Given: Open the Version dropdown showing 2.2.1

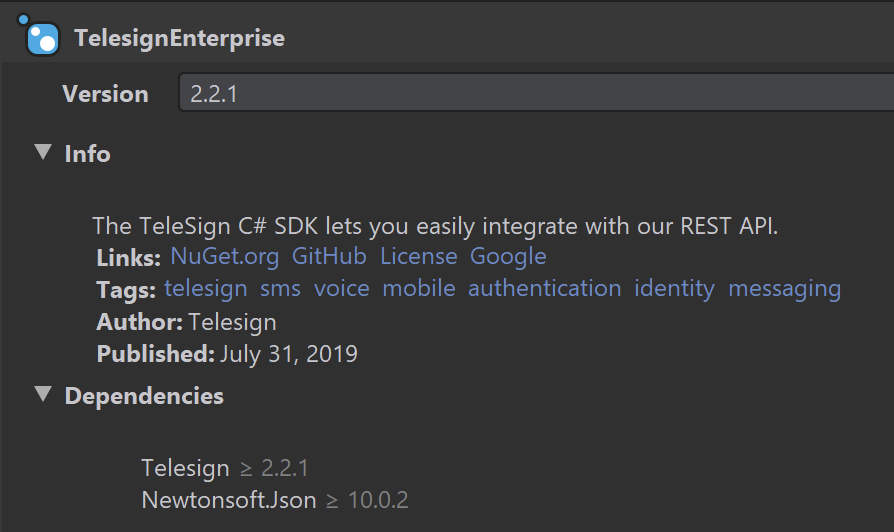Looking at the screenshot, I should click(x=537, y=92).
